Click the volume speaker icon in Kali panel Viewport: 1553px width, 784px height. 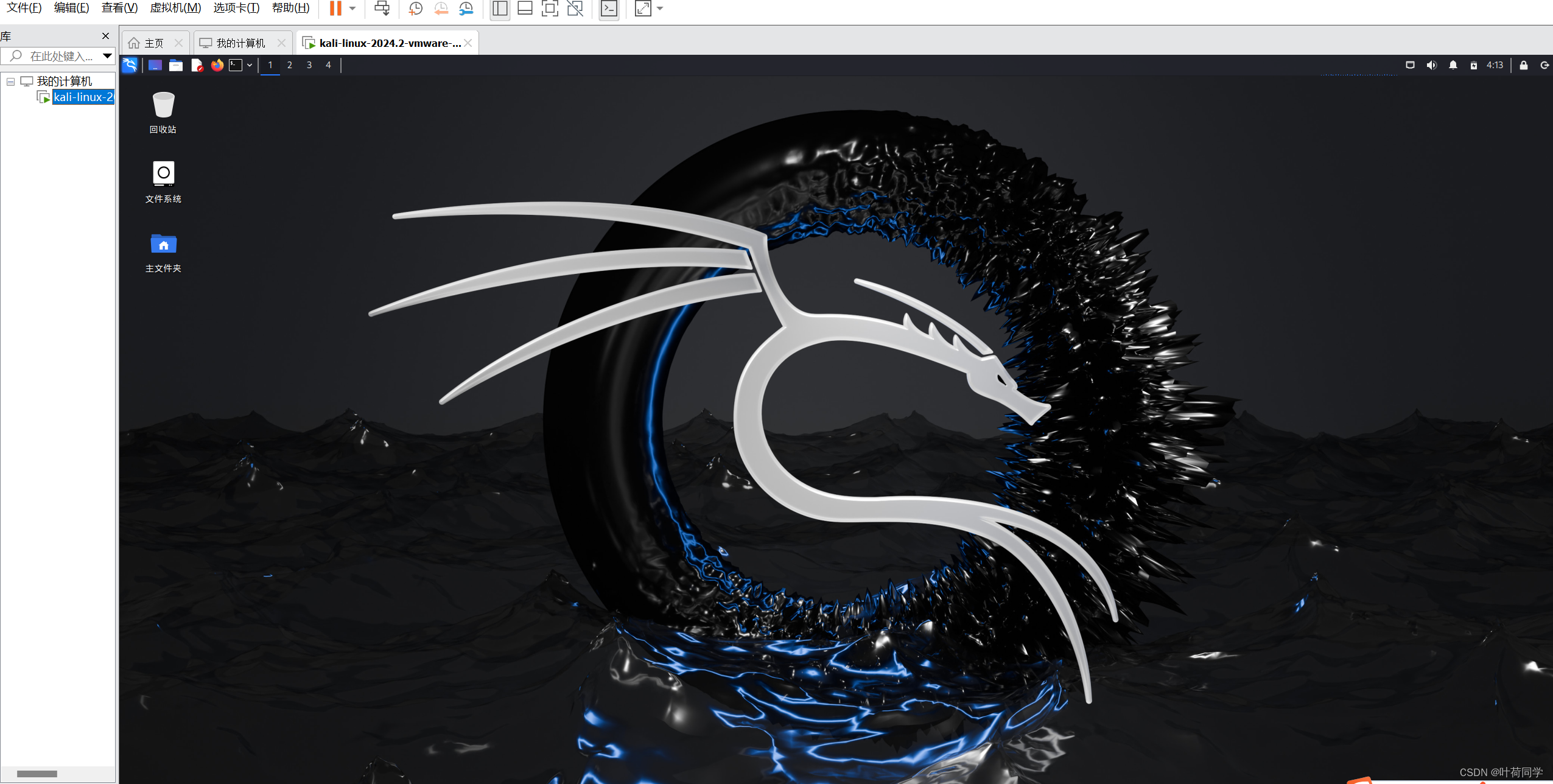click(x=1432, y=65)
